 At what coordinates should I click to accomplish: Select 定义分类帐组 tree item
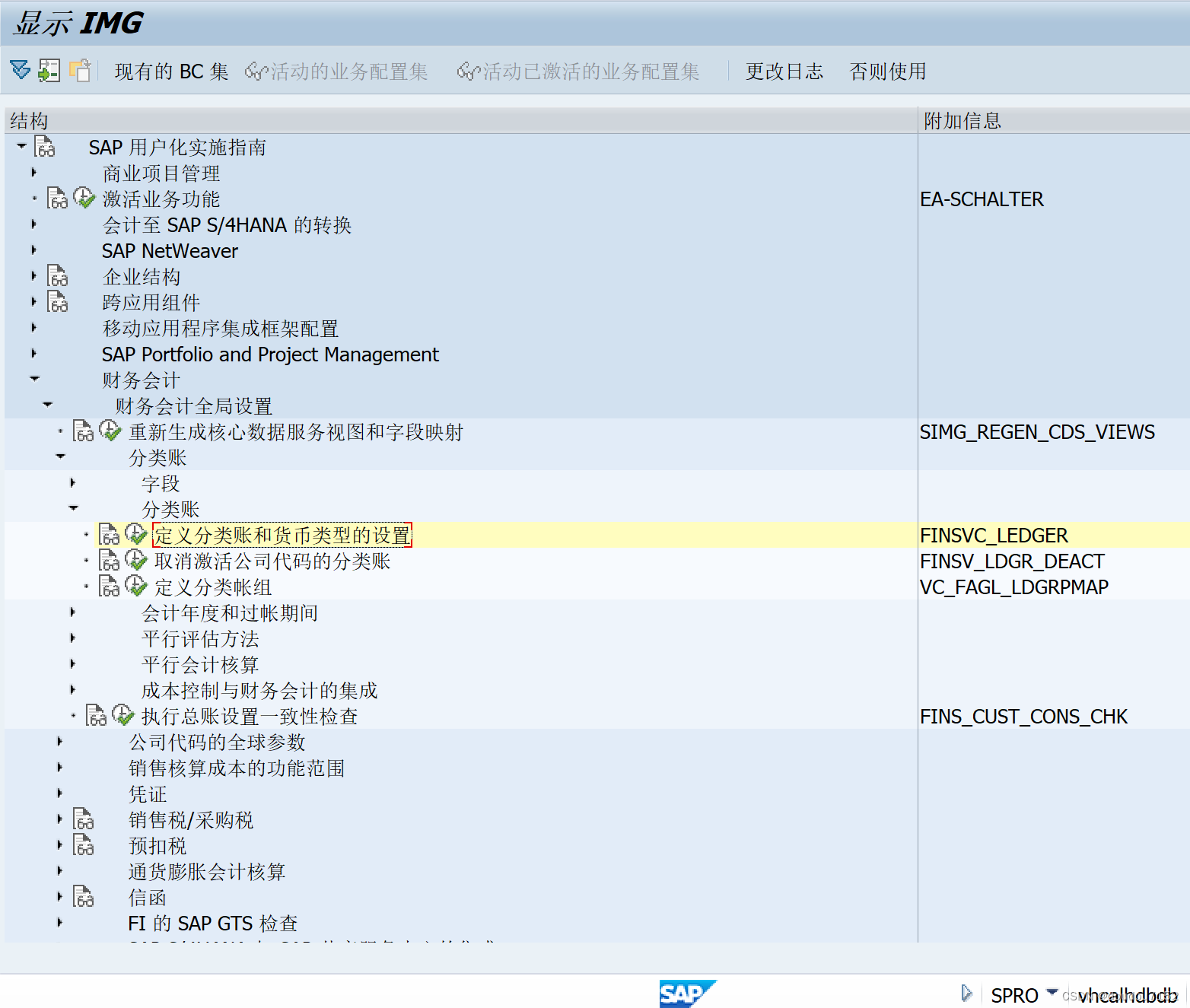coord(213,587)
